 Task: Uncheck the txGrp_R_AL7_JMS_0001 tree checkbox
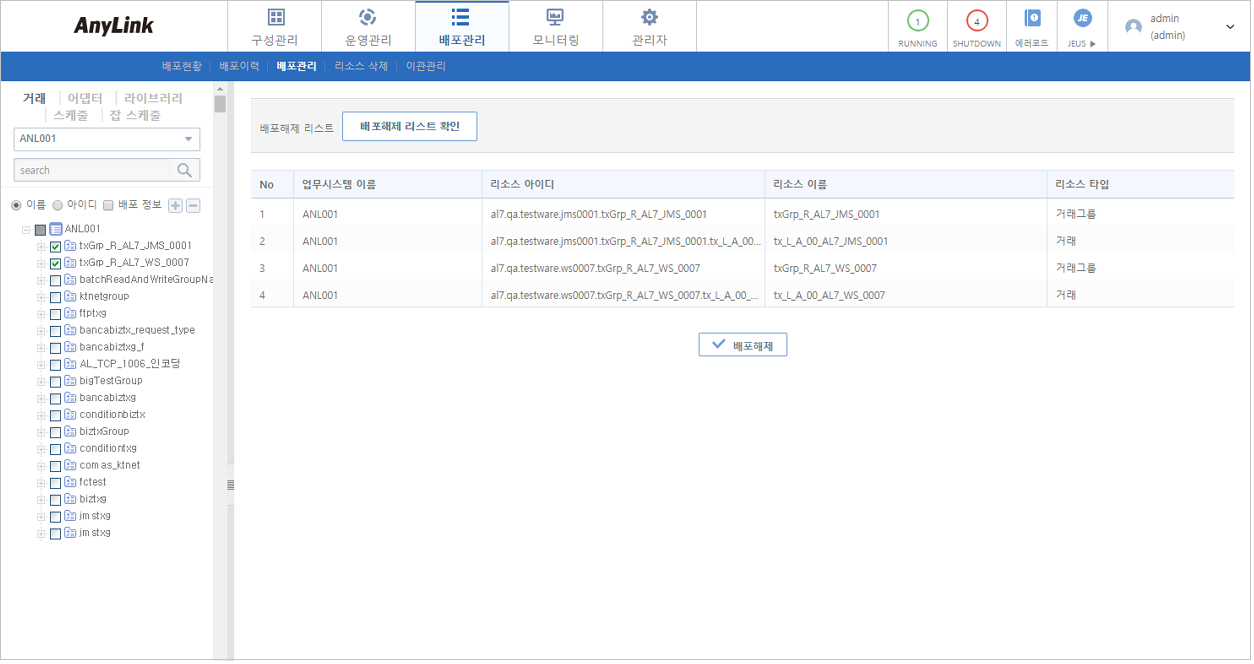(x=54, y=245)
